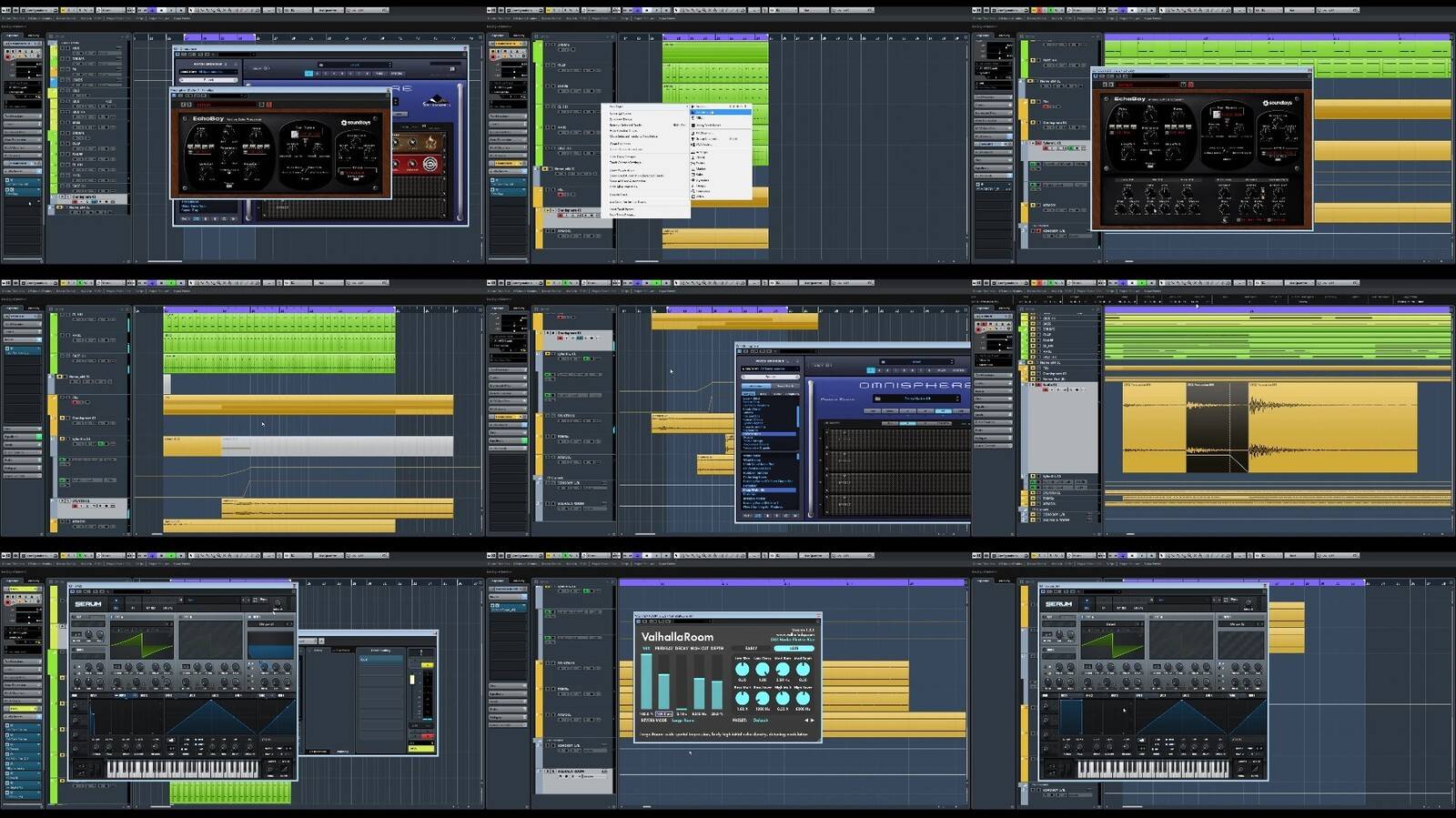
Task: Click the red button below the channel meter beside Serum
Action: tap(428, 736)
